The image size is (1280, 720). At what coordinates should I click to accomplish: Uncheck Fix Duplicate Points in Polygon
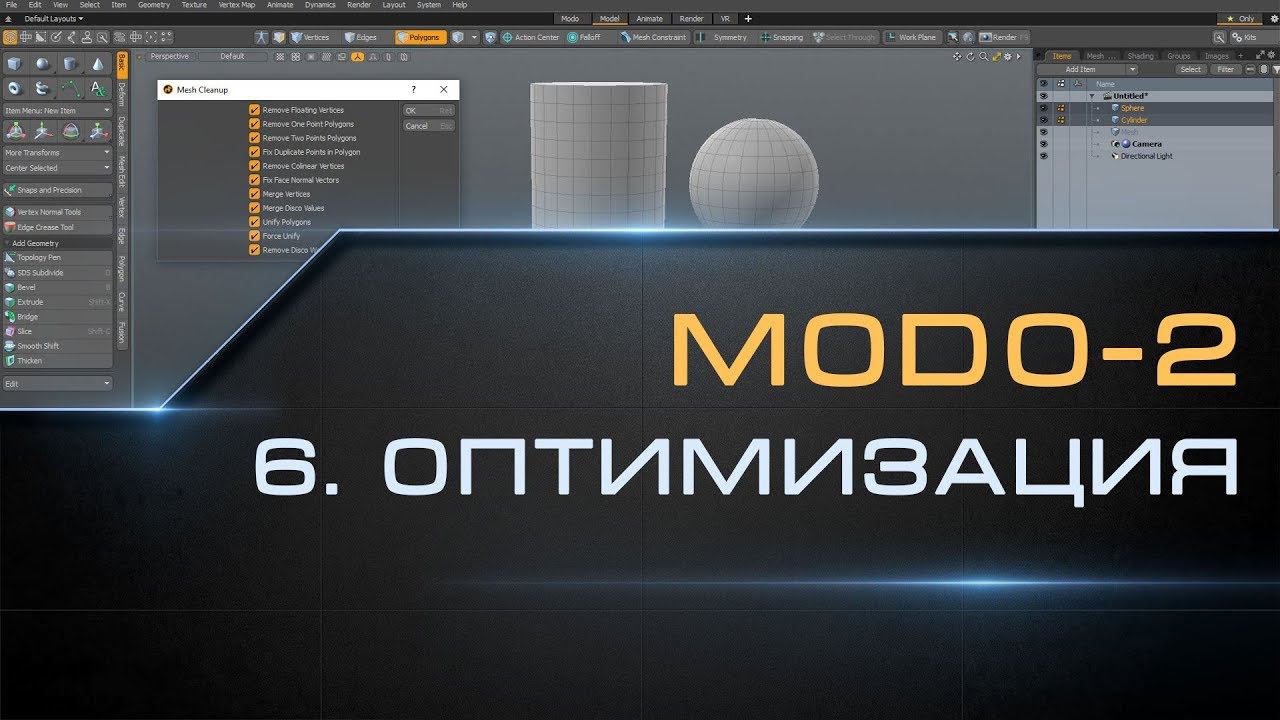tap(254, 152)
